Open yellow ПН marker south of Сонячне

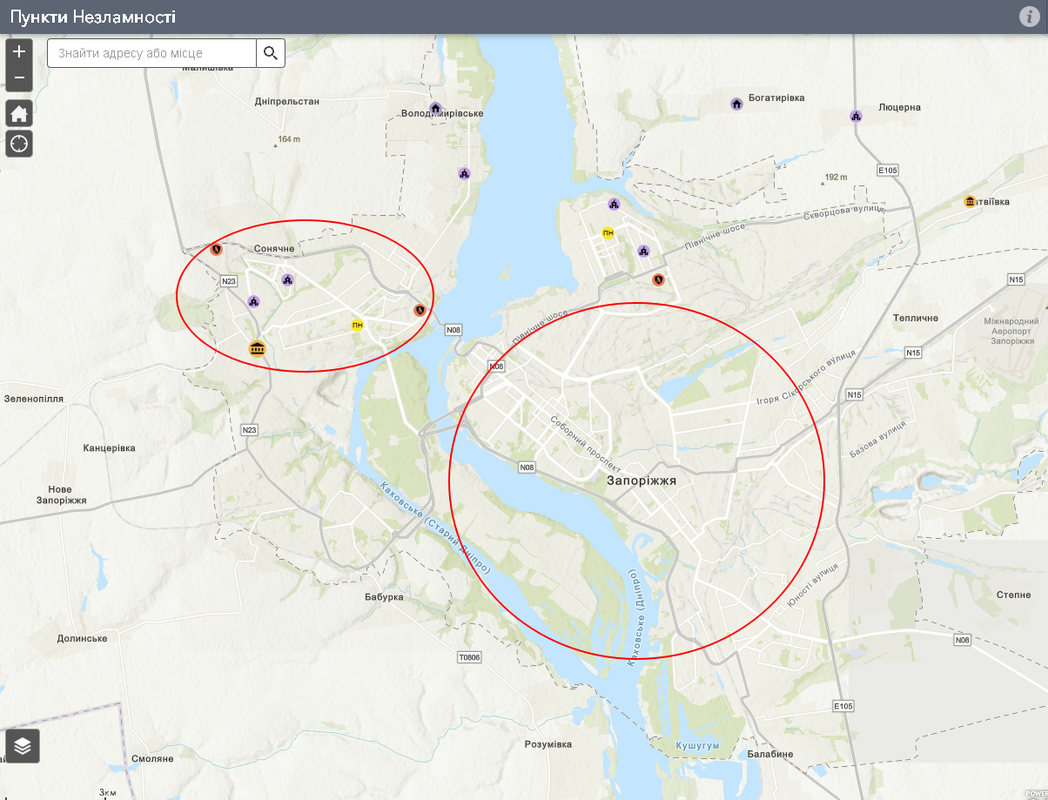coord(358,325)
